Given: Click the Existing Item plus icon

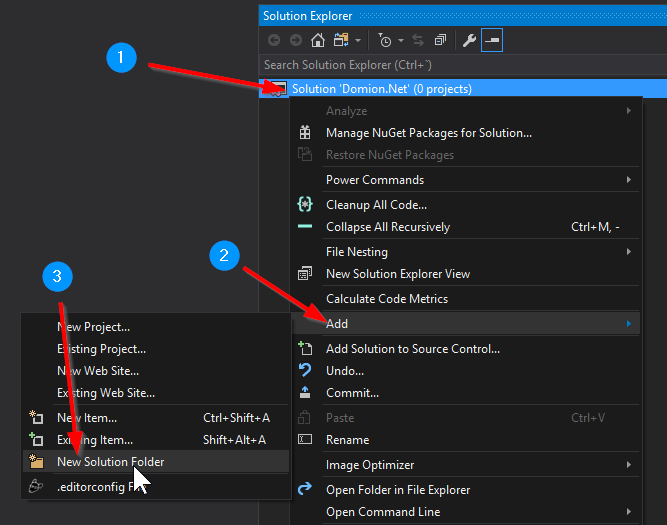Looking at the screenshot, I should pos(36,439).
